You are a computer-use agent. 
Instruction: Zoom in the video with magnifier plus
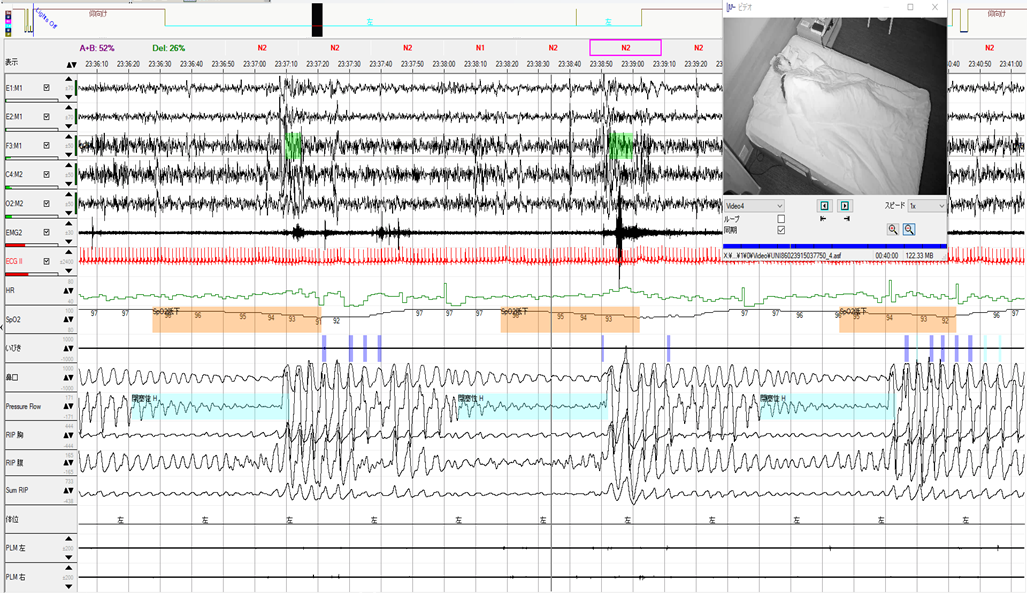891,229
